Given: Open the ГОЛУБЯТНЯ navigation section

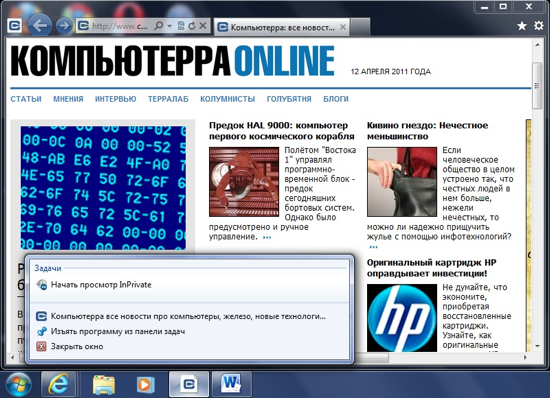Looking at the screenshot, I should pos(289,99).
